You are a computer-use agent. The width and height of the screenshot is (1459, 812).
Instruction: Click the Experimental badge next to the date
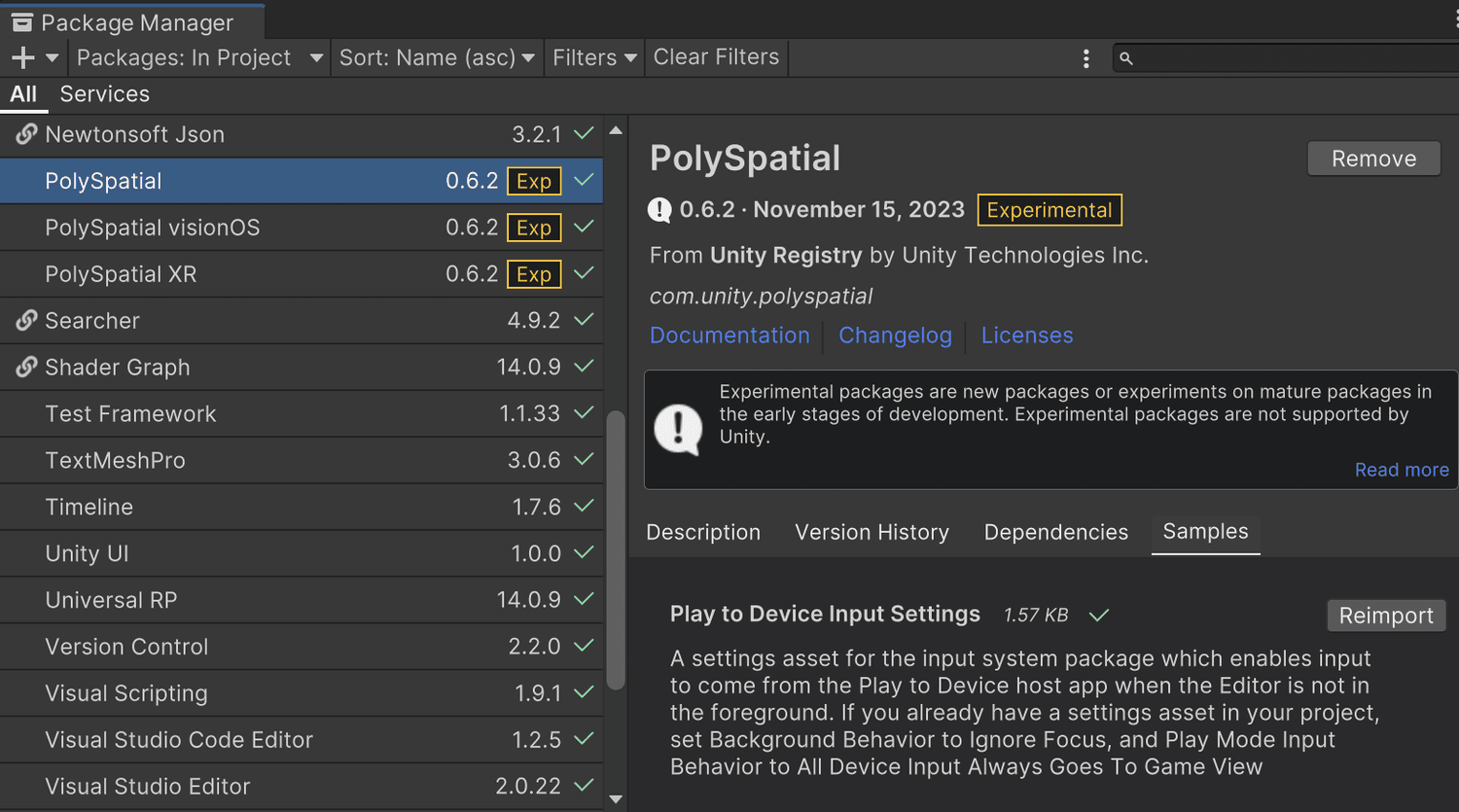[1049, 209]
